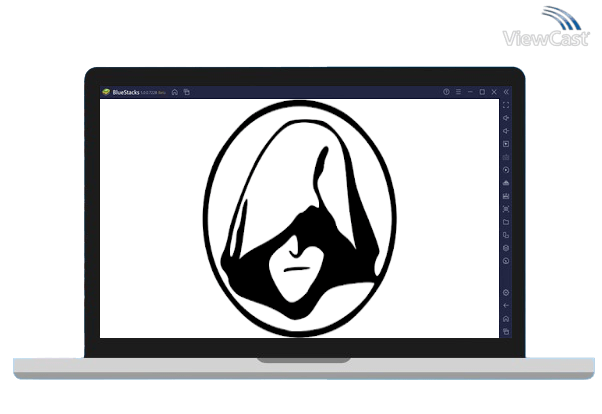This screenshot has width=602, height=414.
Task: Decrease volume with the lower speaker icon
Action: pyautogui.click(x=506, y=131)
